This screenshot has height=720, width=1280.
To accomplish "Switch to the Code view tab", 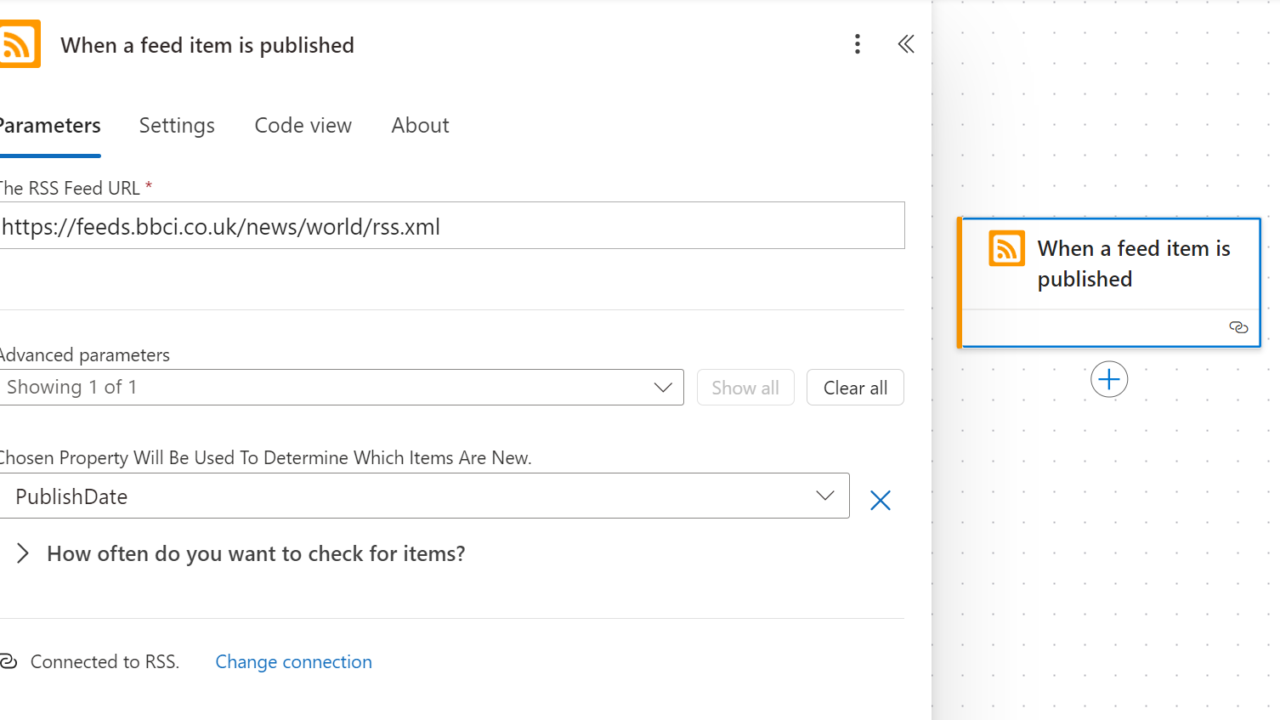I will tap(303, 125).
